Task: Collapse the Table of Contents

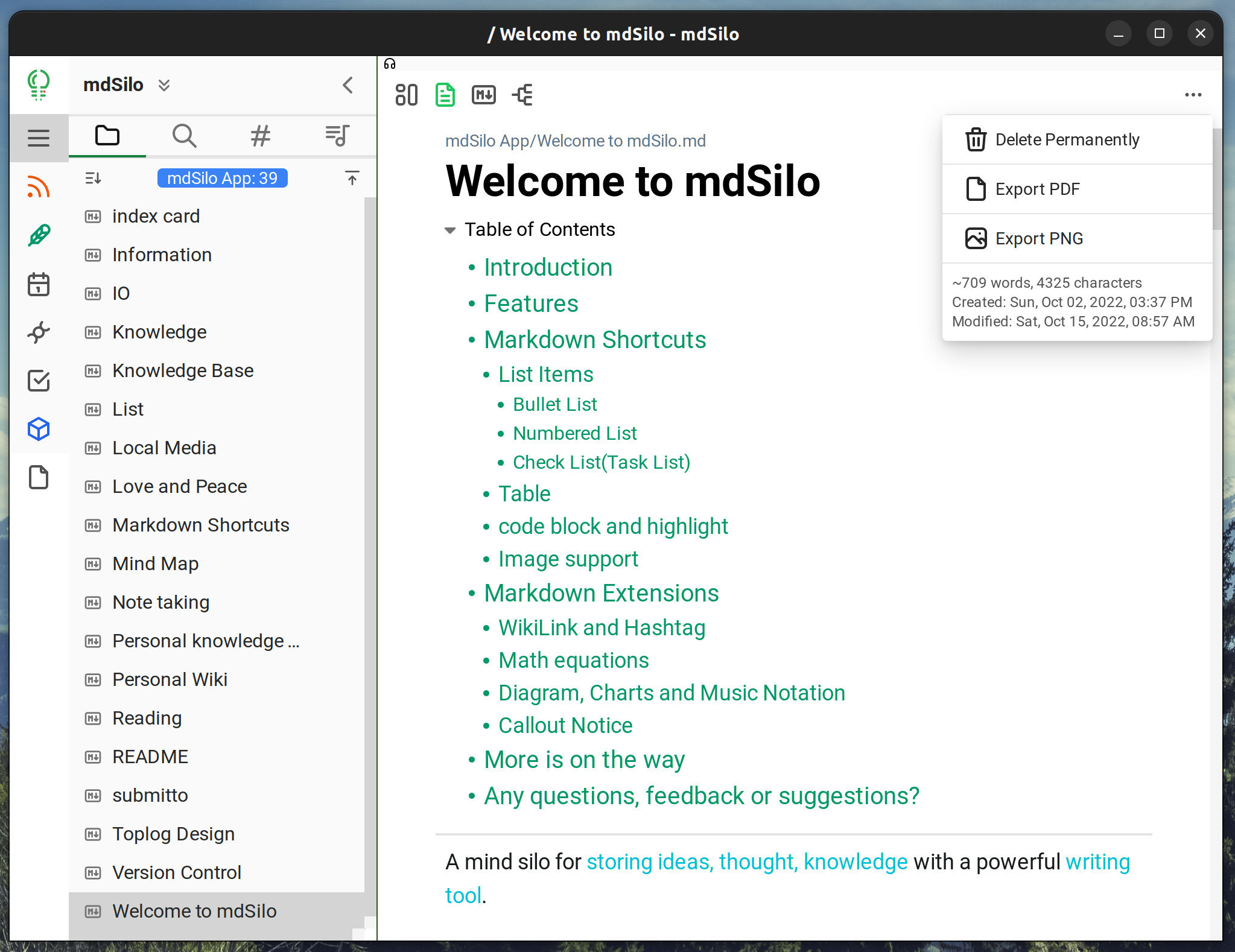Action: 449,230
